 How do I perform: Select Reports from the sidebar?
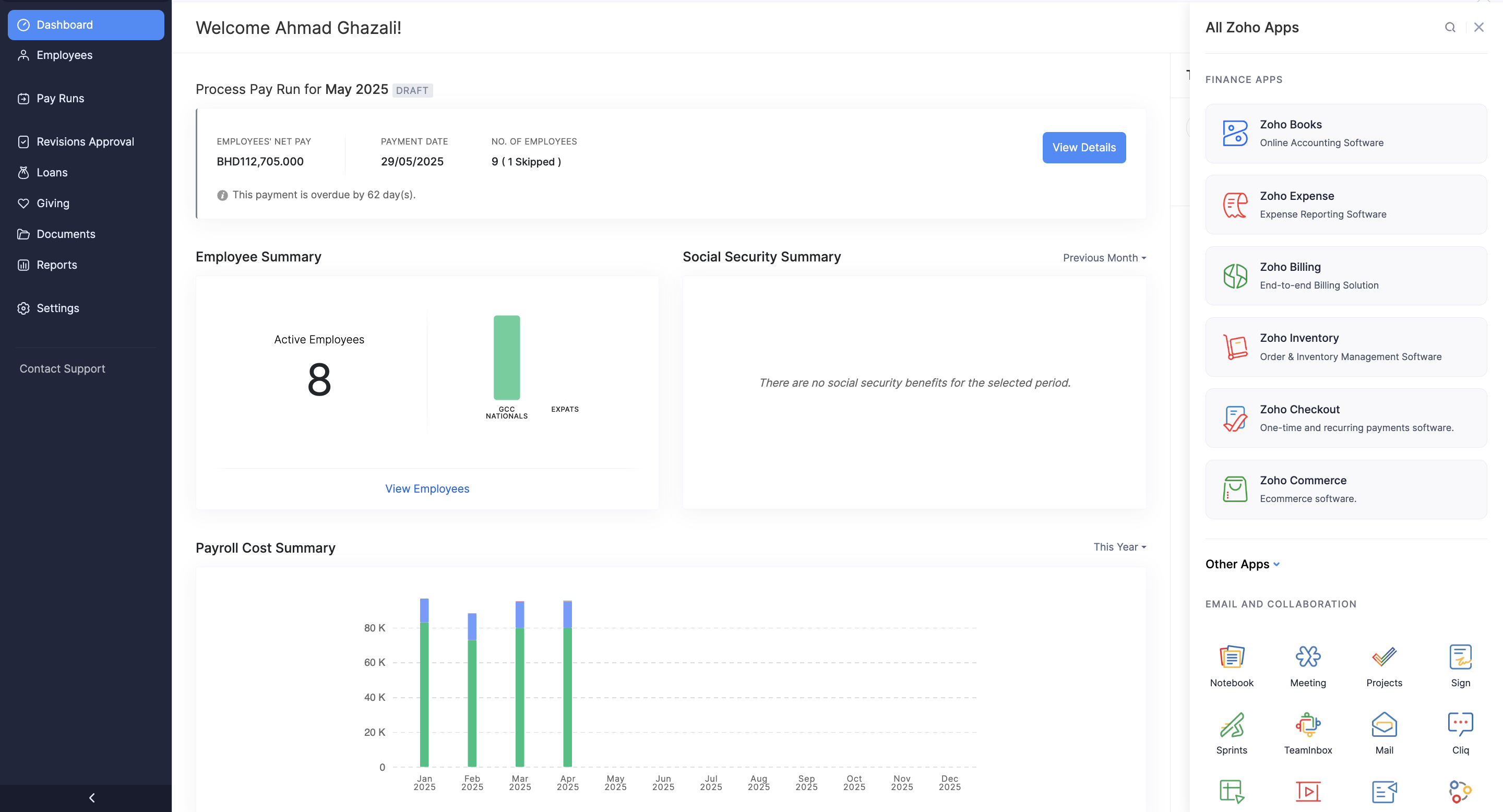[56, 265]
